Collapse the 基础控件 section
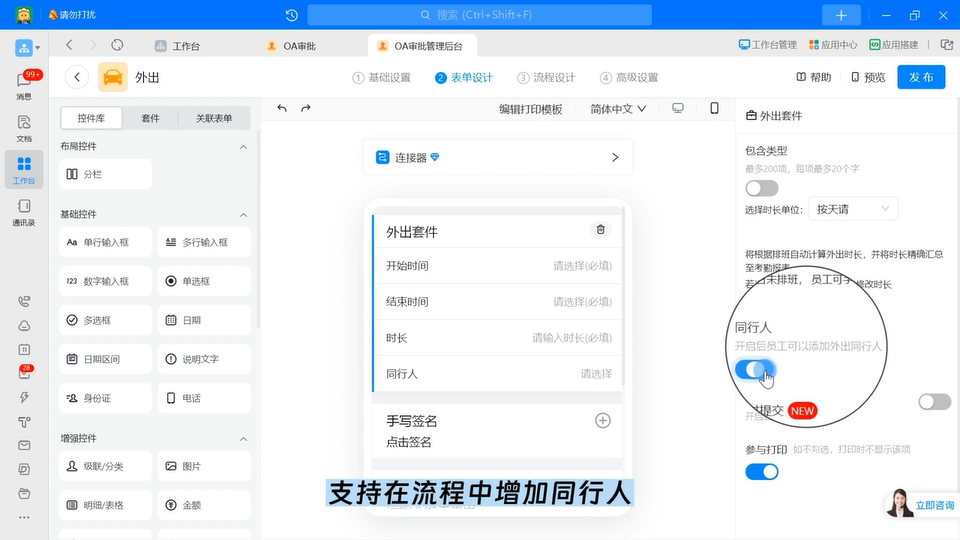Screen dimensions: 960x540 tap(243, 214)
